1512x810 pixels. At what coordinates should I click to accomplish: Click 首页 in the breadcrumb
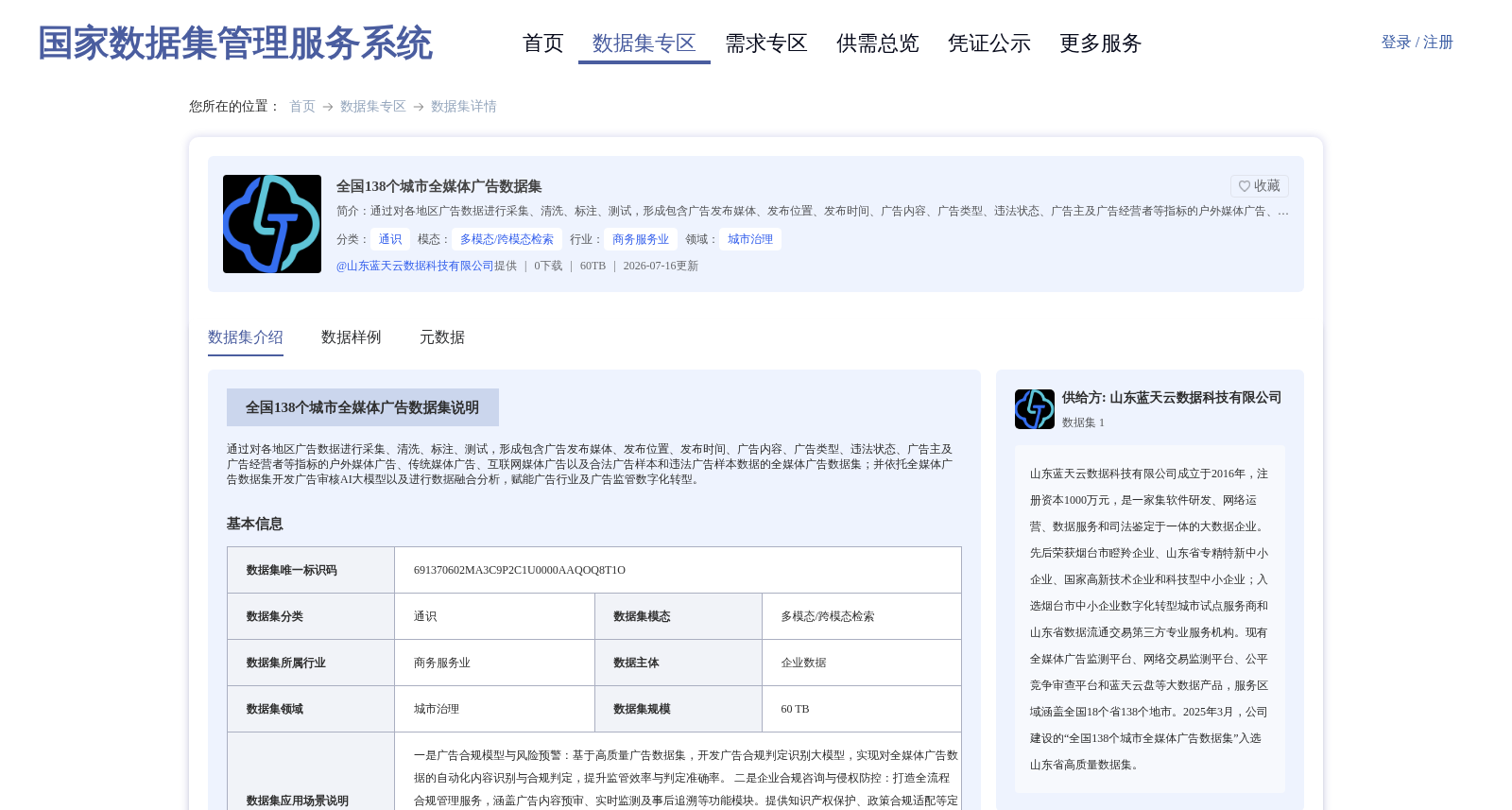[302, 107]
